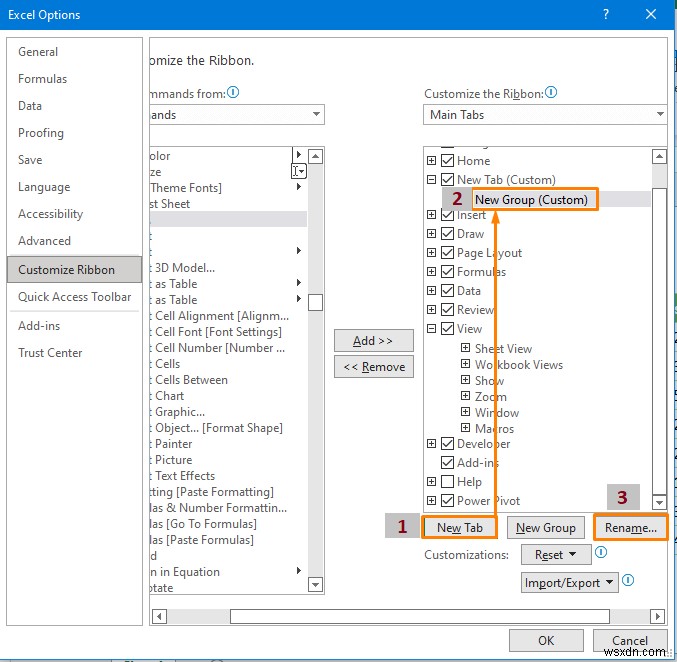Click down arrow of commands list scrollbar
677x662 pixels.
pyautogui.click(x=316, y=585)
